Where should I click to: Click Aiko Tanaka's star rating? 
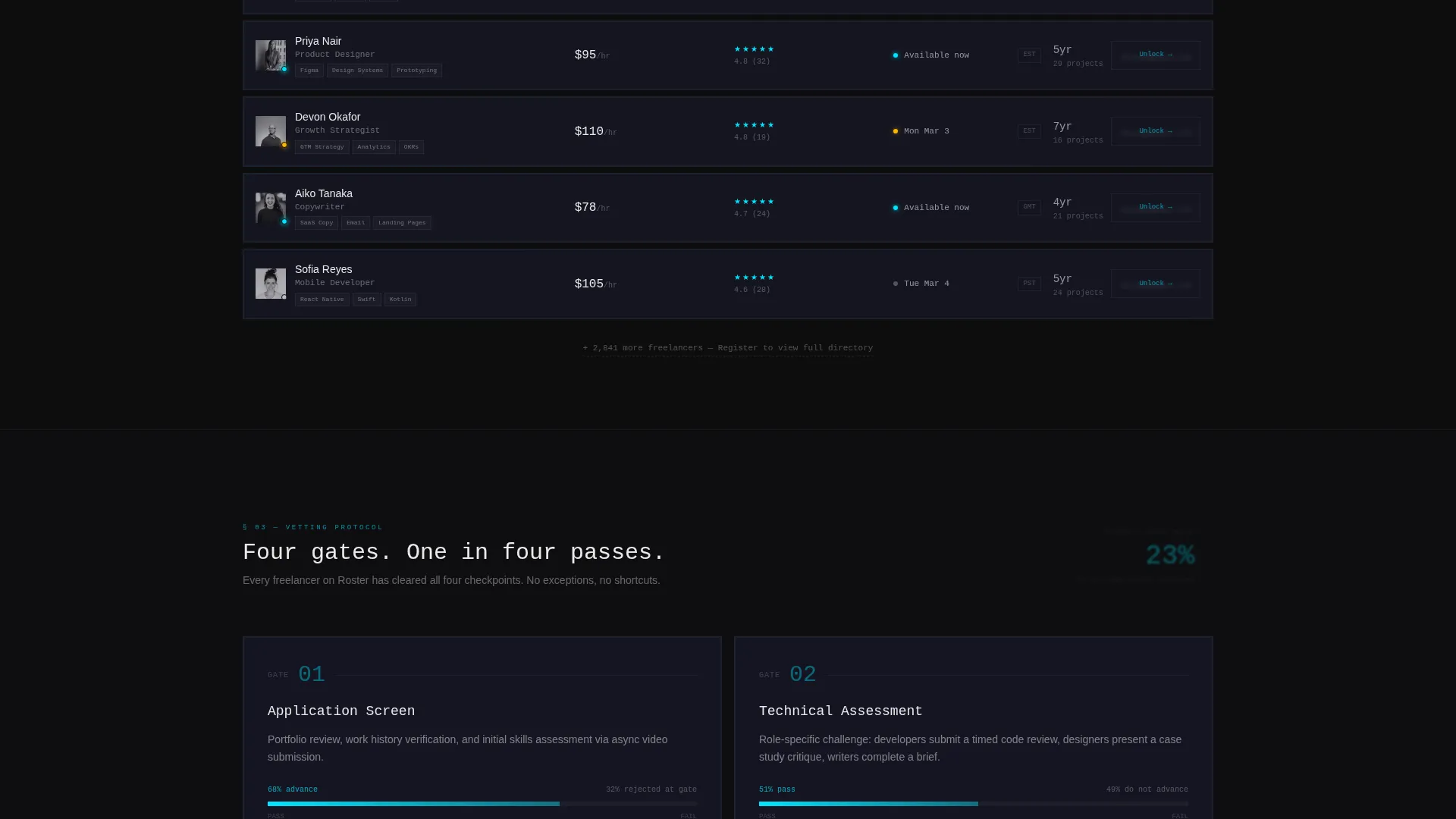[754, 202]
